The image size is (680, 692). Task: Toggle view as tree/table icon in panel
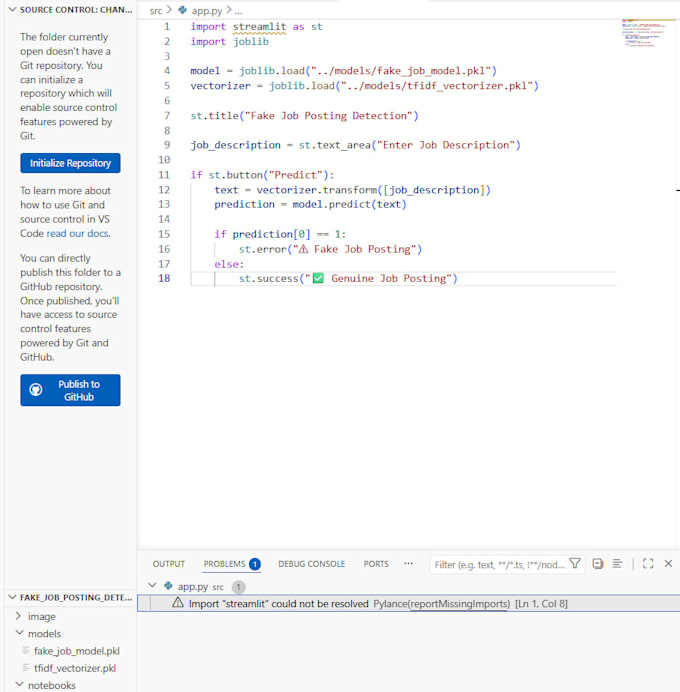[x=617, y=564]
